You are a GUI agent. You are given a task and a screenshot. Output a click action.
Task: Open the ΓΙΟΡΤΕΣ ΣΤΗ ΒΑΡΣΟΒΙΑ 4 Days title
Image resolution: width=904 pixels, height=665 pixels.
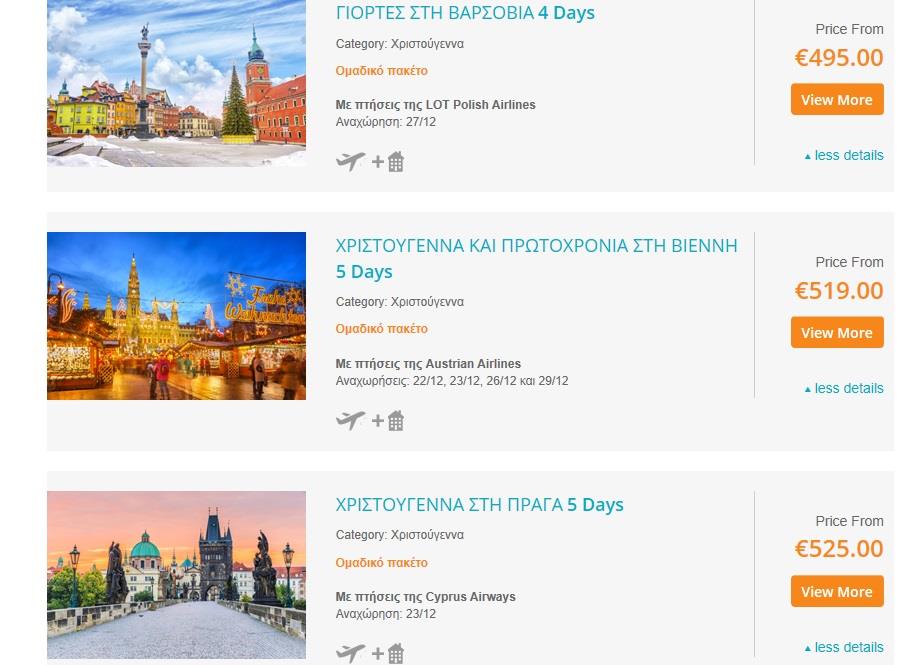tap(465, 13)
